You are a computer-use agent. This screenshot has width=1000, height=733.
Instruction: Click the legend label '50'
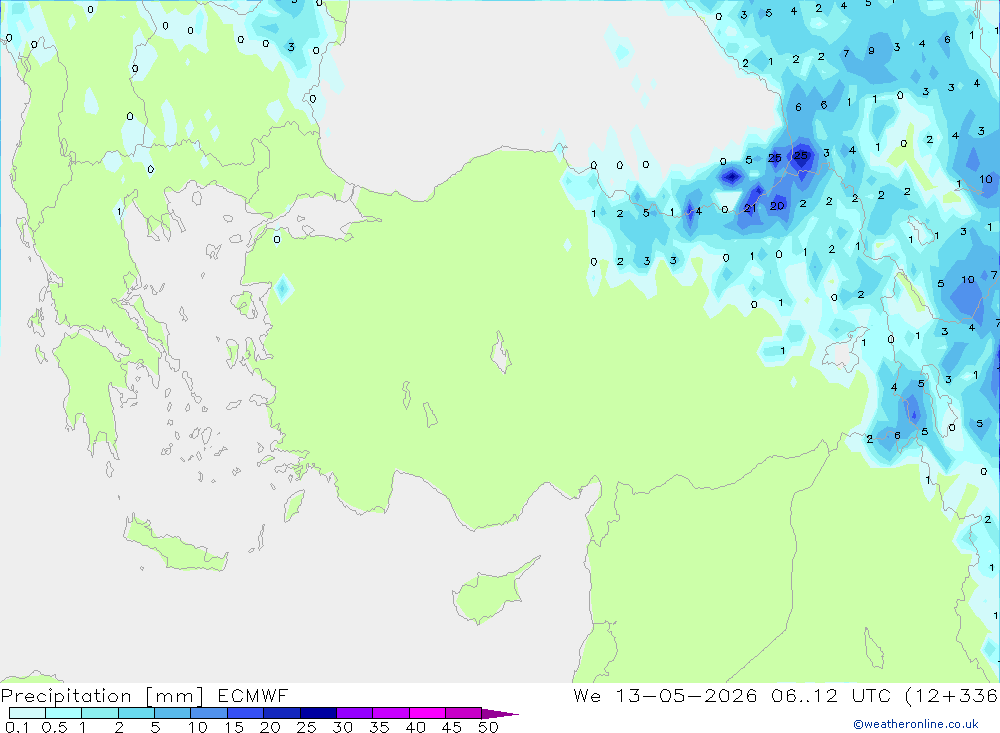[488, 727]
